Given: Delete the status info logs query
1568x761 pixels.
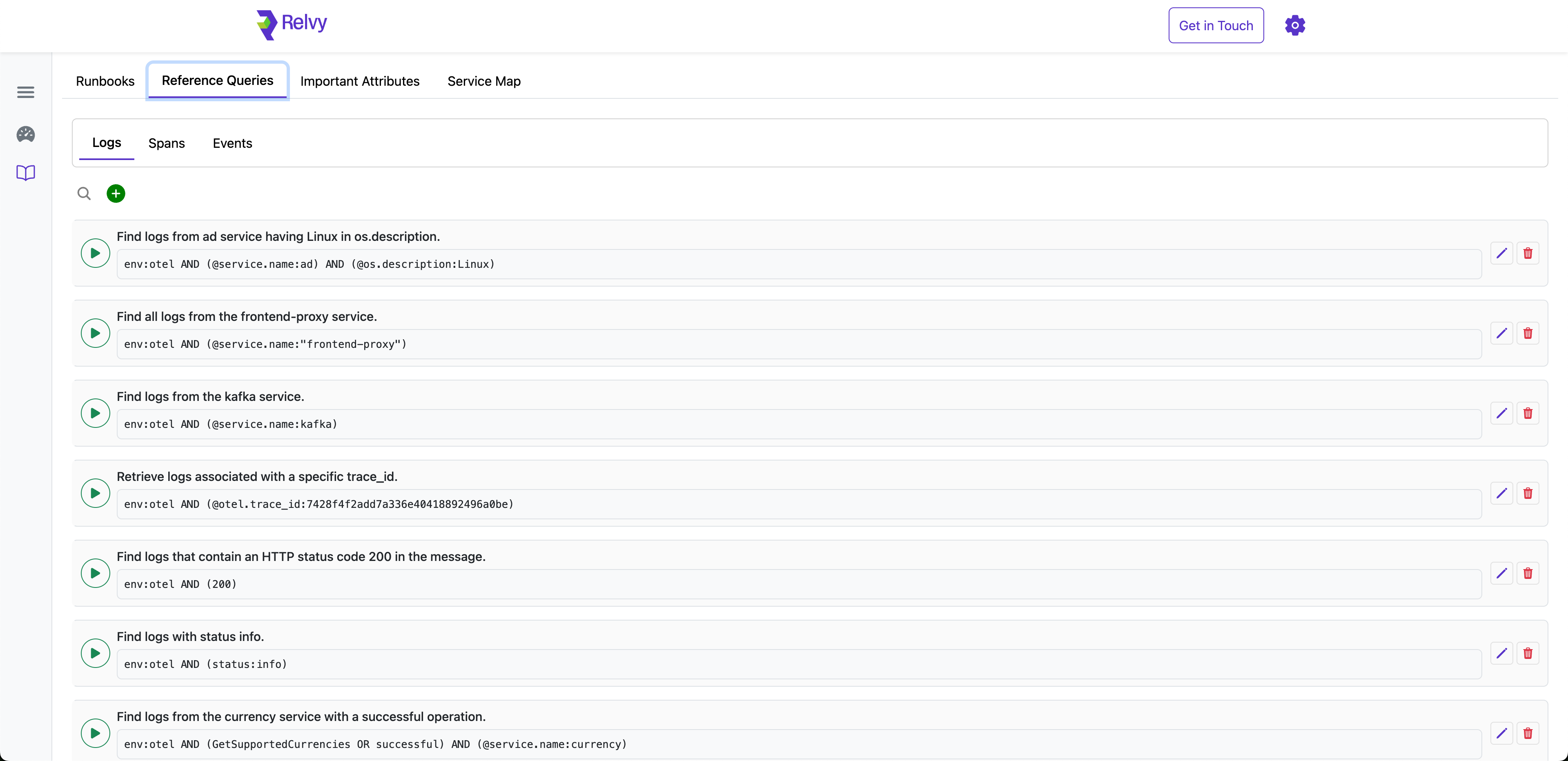Looking at the screenshot, I should [x=1528, y=653].
